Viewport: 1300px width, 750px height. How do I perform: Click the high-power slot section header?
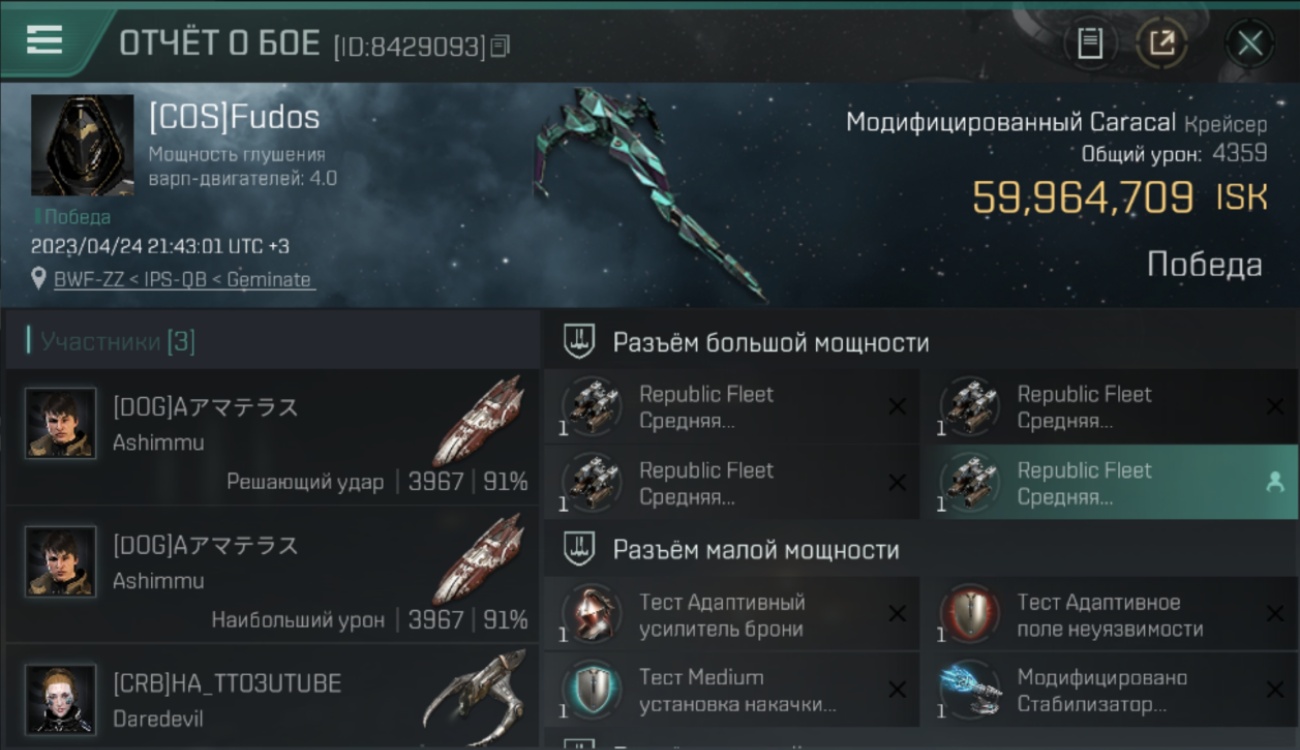coord(920,342)
